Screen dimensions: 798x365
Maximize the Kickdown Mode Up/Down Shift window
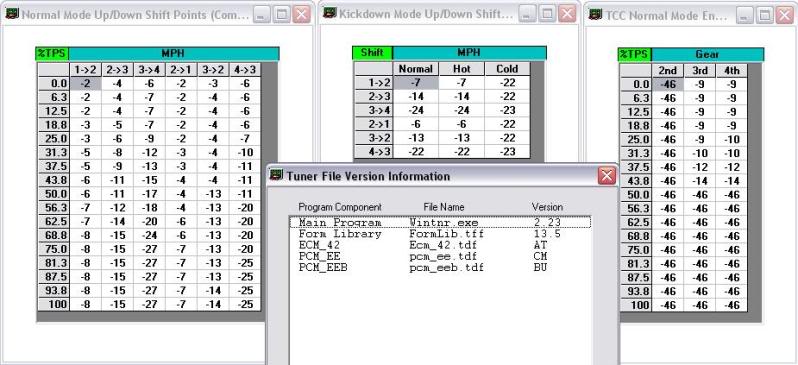[547, 14]
